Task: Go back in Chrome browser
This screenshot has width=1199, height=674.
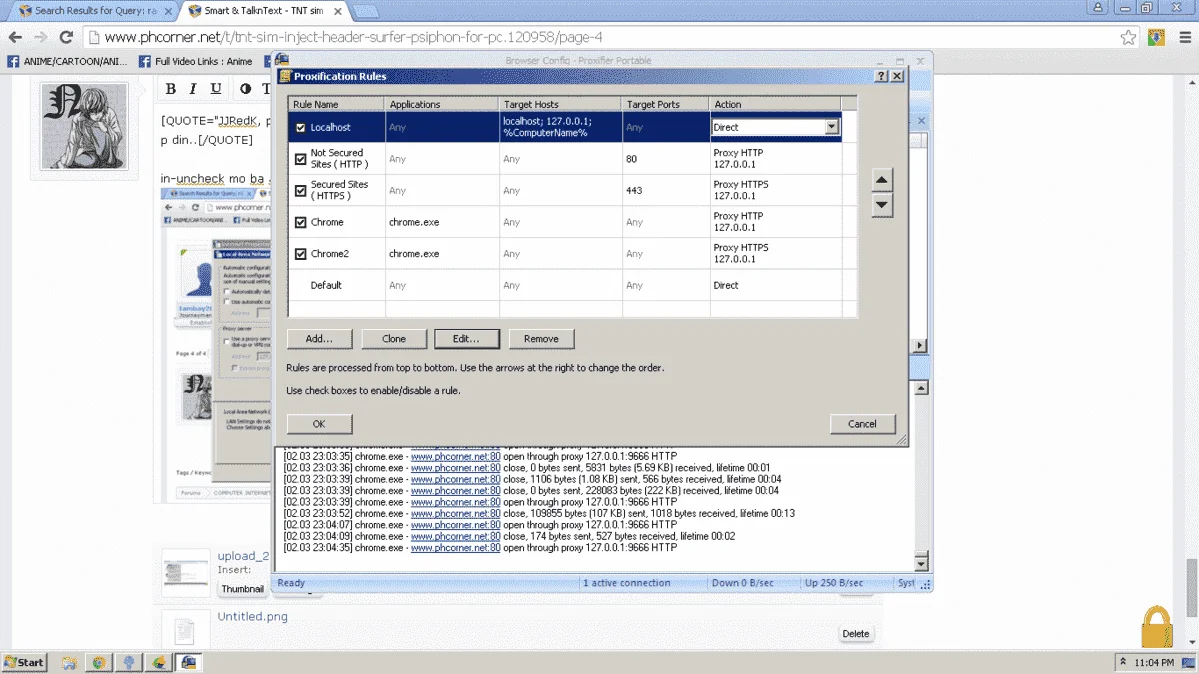Action: pyautogui.click(x=15, y=37)
